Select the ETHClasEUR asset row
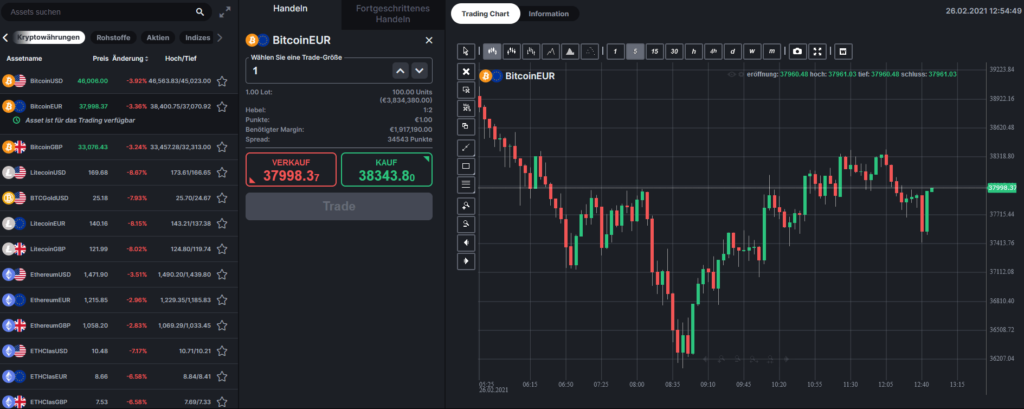Viewport: 1024px width, 409px height. [118, 376]
